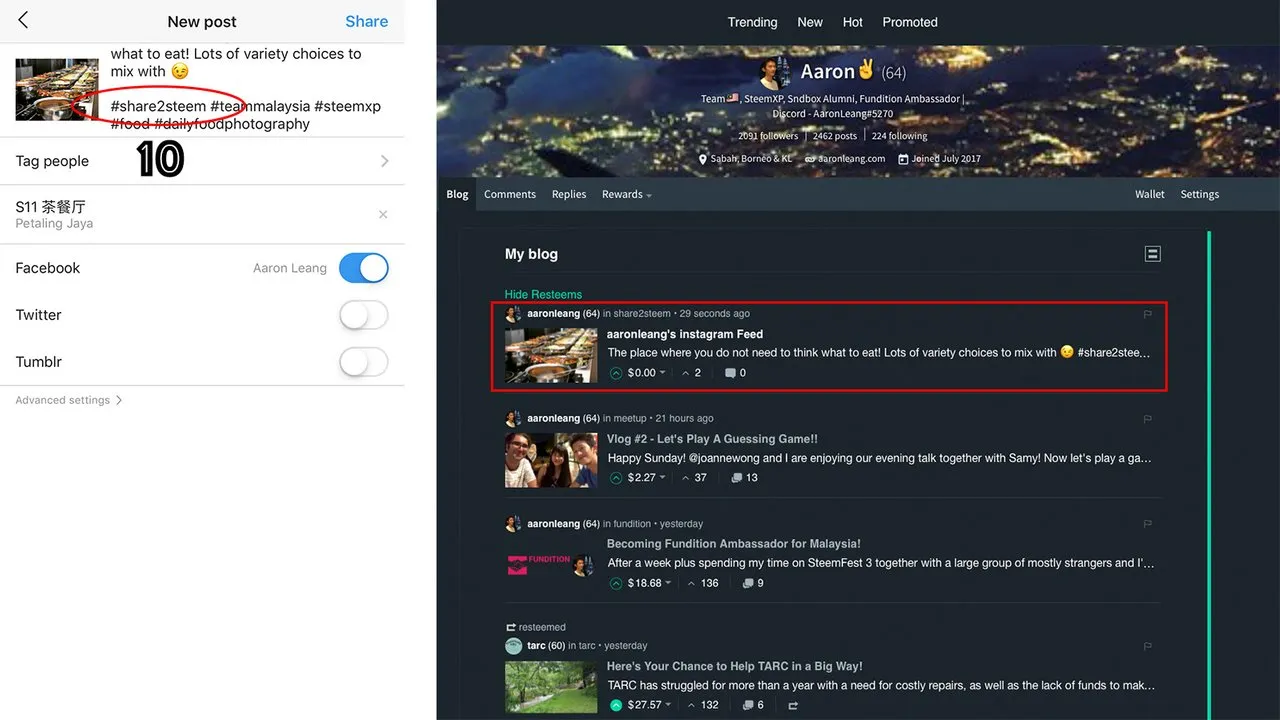The image size is (1280, 720).
Task: Open the Promoted tab on Steemit
Action: tap(910, 22)
